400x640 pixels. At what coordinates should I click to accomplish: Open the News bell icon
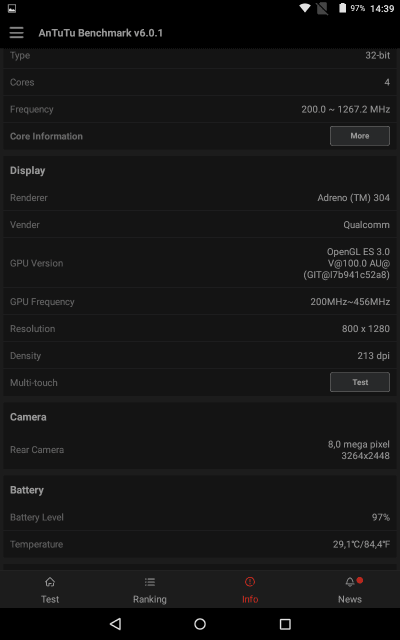(350, 582)
